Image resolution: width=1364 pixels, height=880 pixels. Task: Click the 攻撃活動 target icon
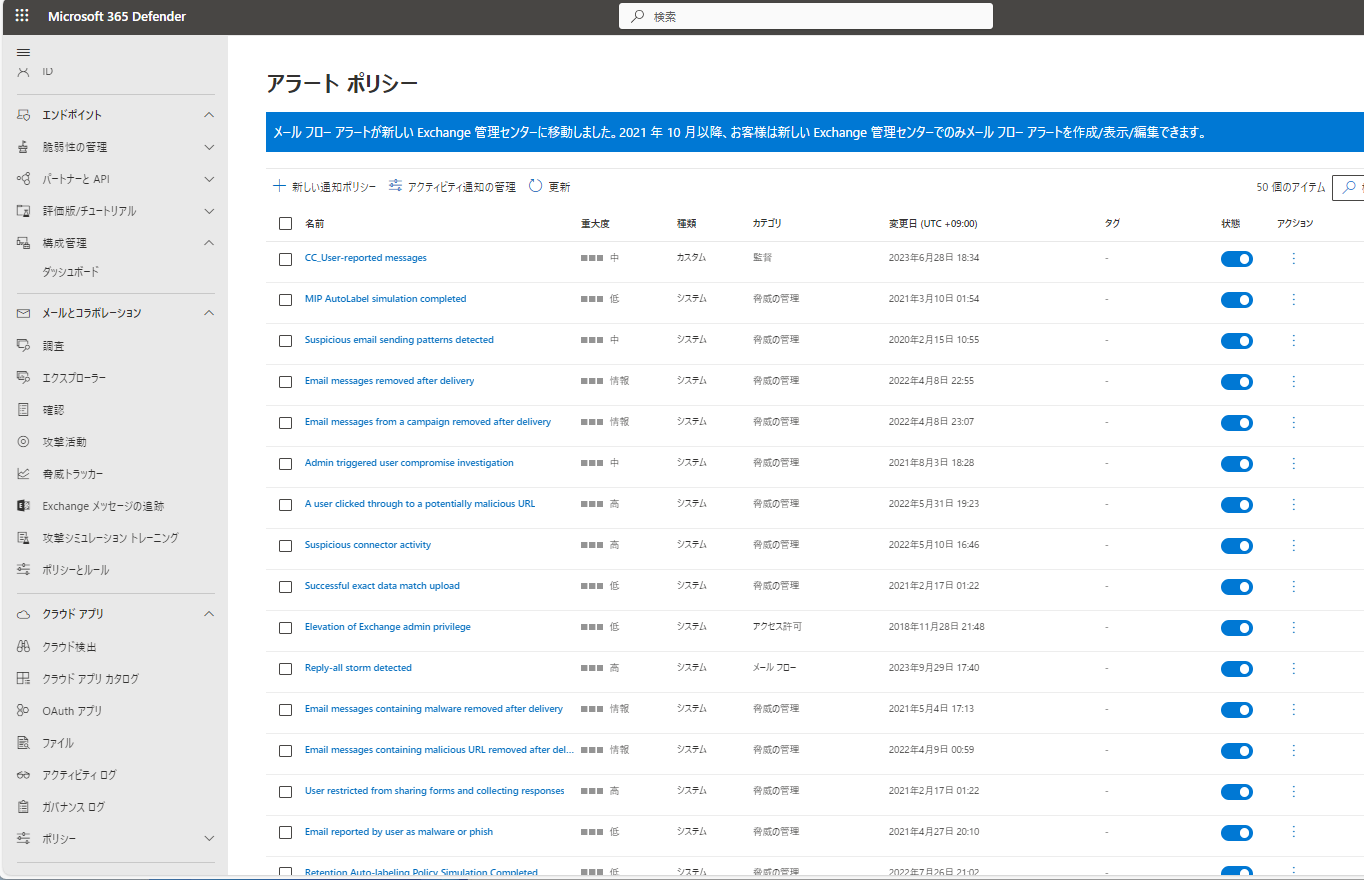point(23,442)
